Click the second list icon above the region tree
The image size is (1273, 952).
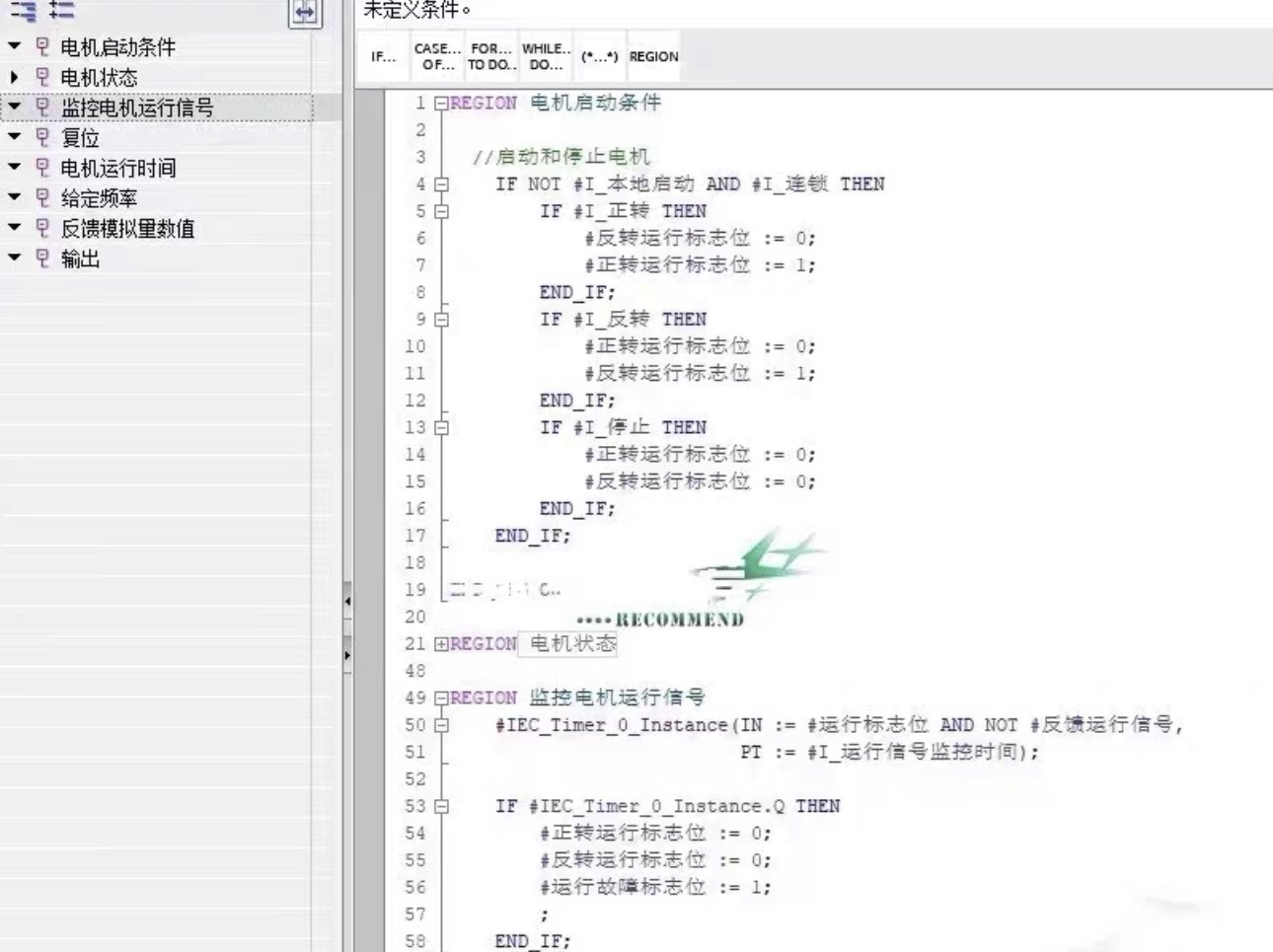point(62,11)
